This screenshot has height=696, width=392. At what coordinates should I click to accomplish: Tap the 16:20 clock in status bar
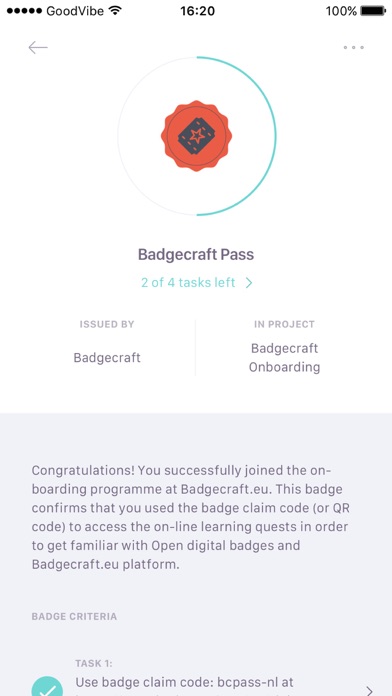198,11
